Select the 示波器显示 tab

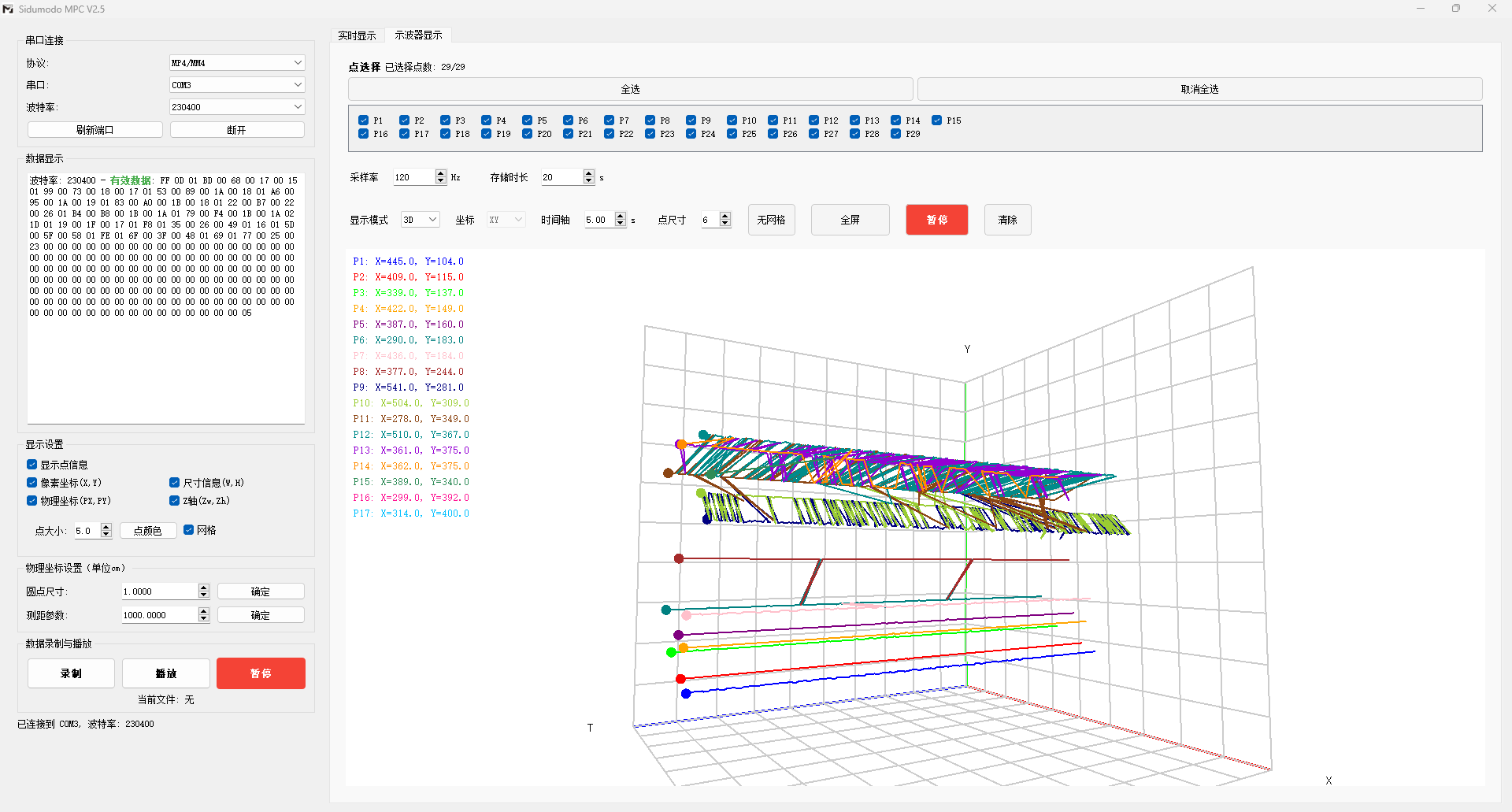click(418, 35)
